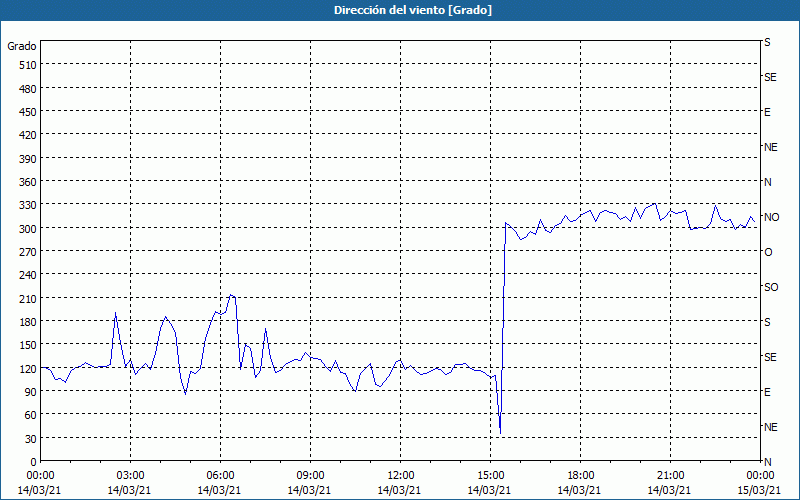Click the 06:00 time axis label
800x500 pixels.
pyautogui.click(x=220, y=476)
